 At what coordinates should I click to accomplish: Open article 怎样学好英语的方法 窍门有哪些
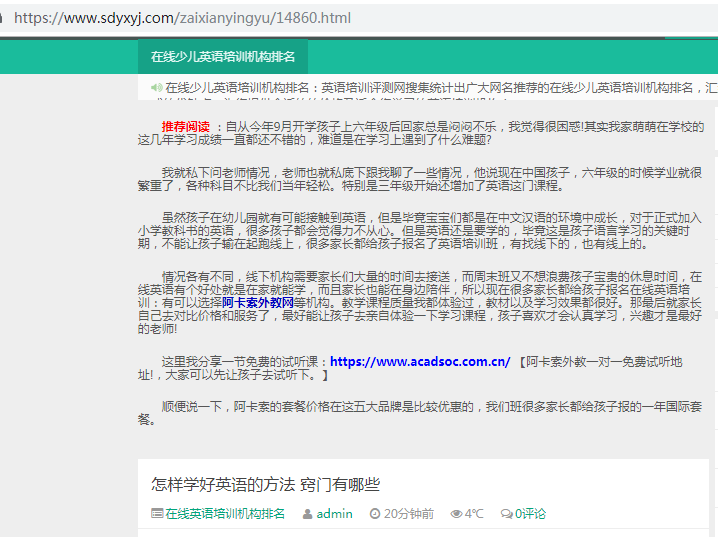point(265,484)
